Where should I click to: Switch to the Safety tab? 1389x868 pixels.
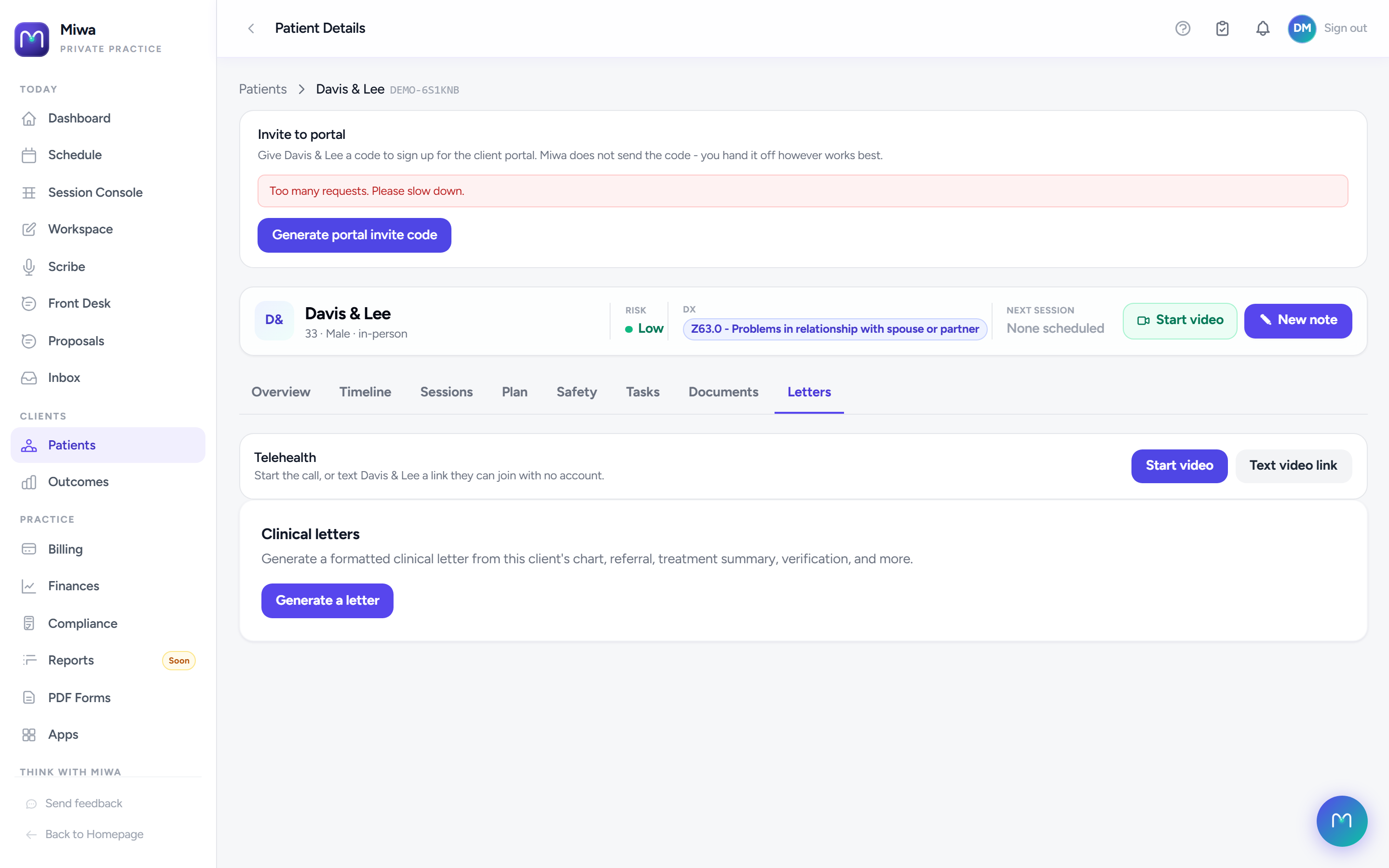pos(576,392)
